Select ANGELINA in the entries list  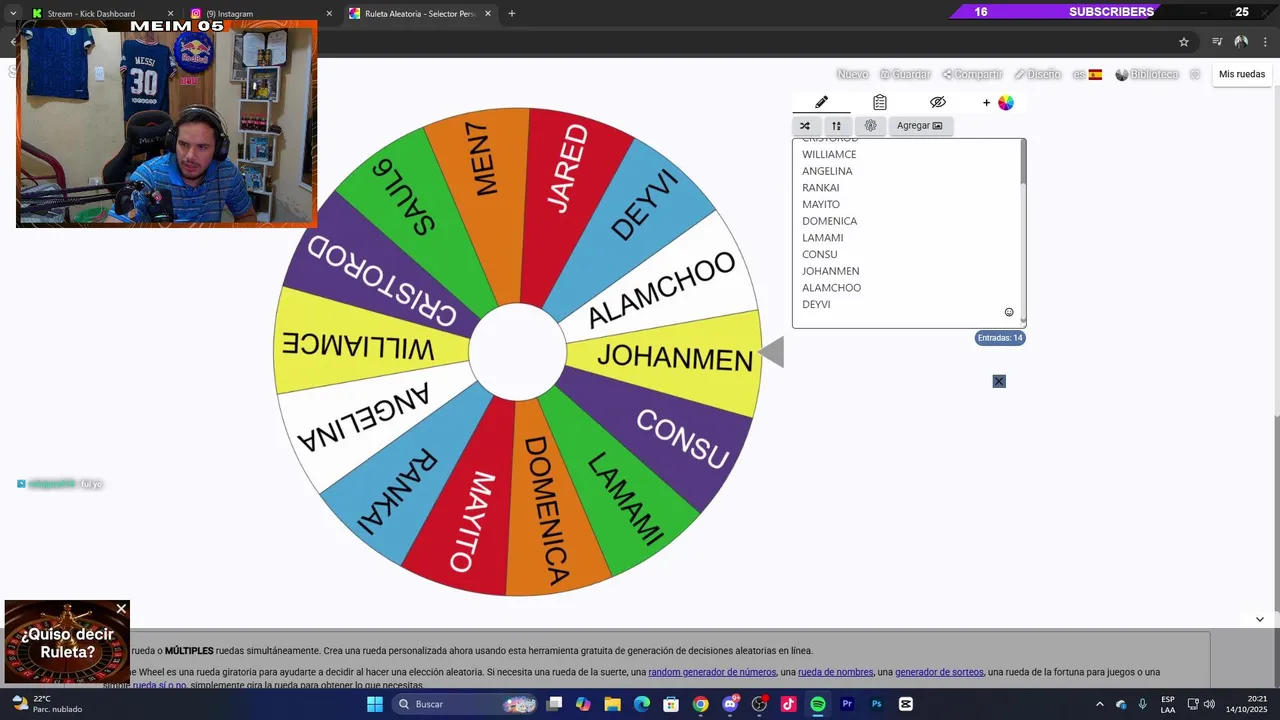pyautogui.click(x=827, y=171)
